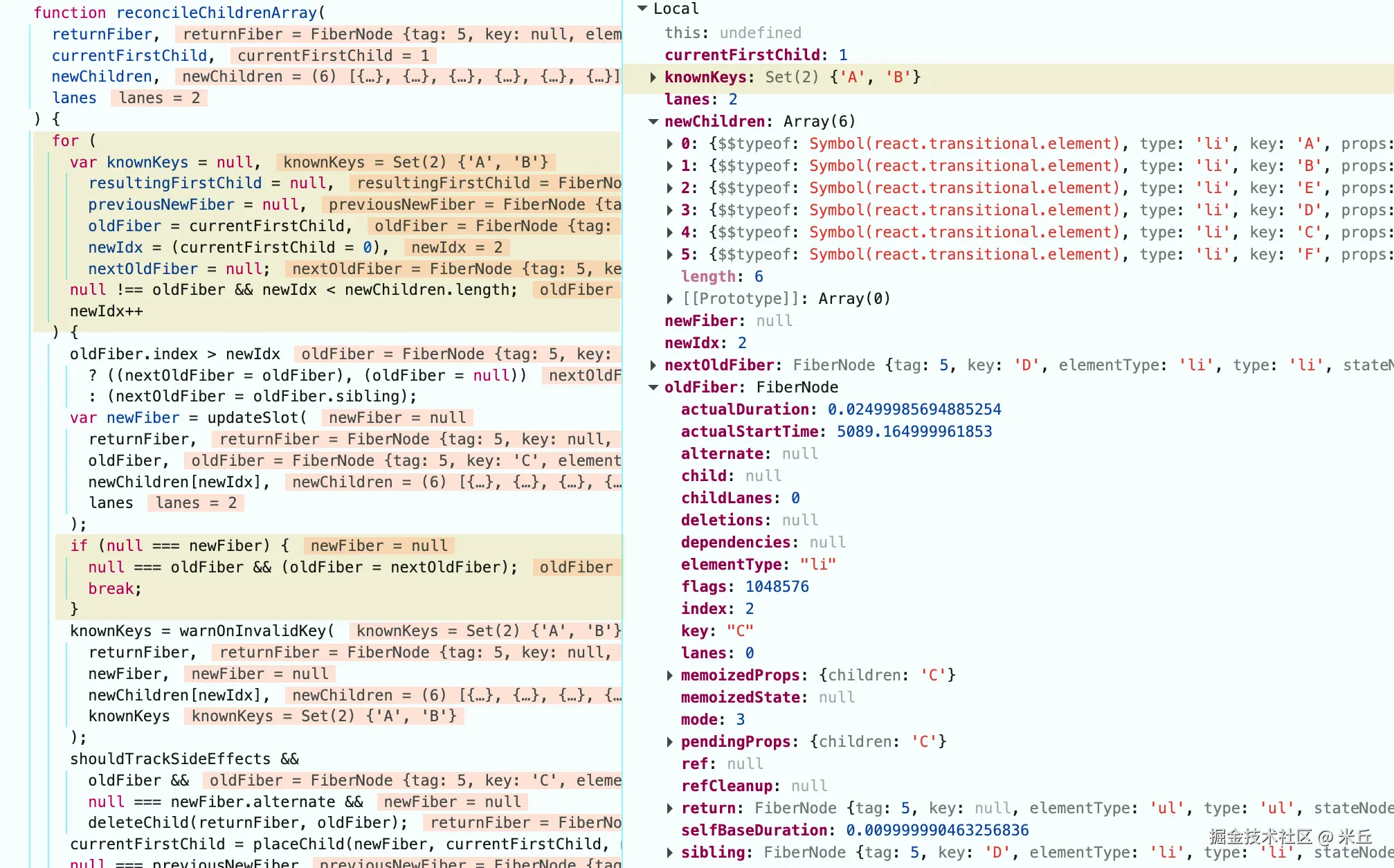
Task: Expand newChildren item 4 with key 'C'
Action: click(x=669, y=232)
